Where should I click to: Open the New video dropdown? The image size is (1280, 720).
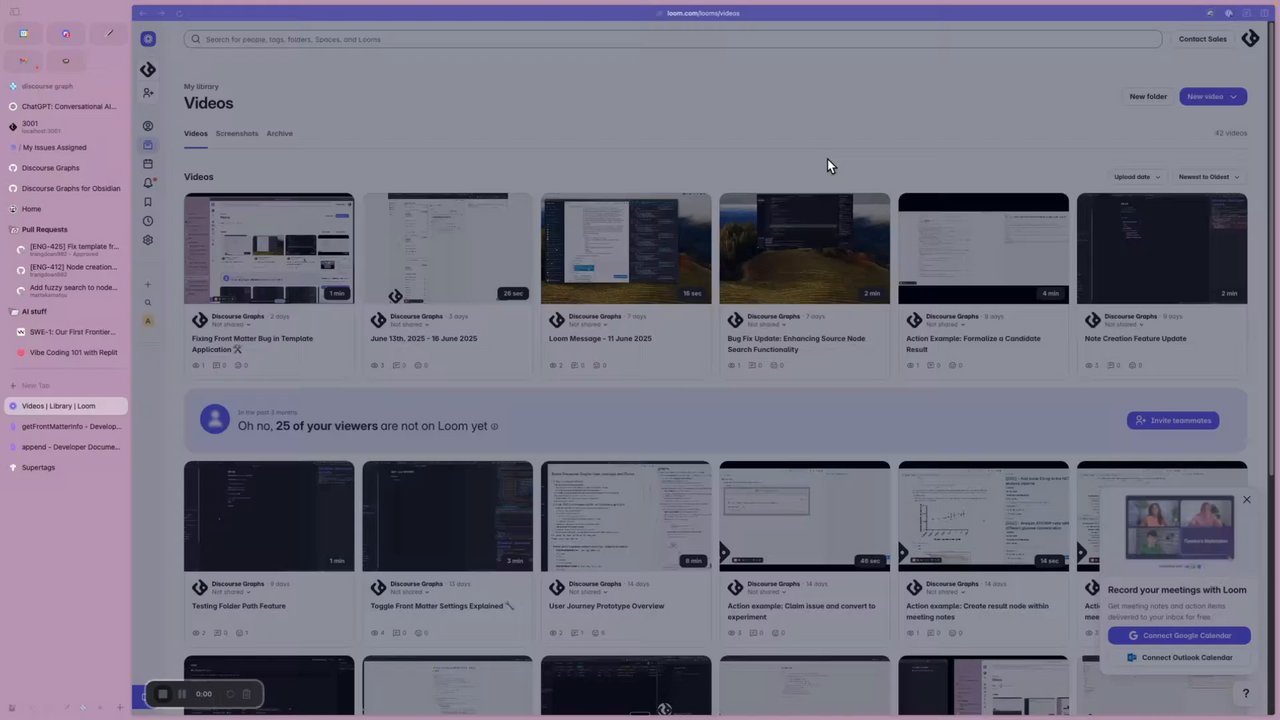pyautogui.click(x=1213, y=97)
